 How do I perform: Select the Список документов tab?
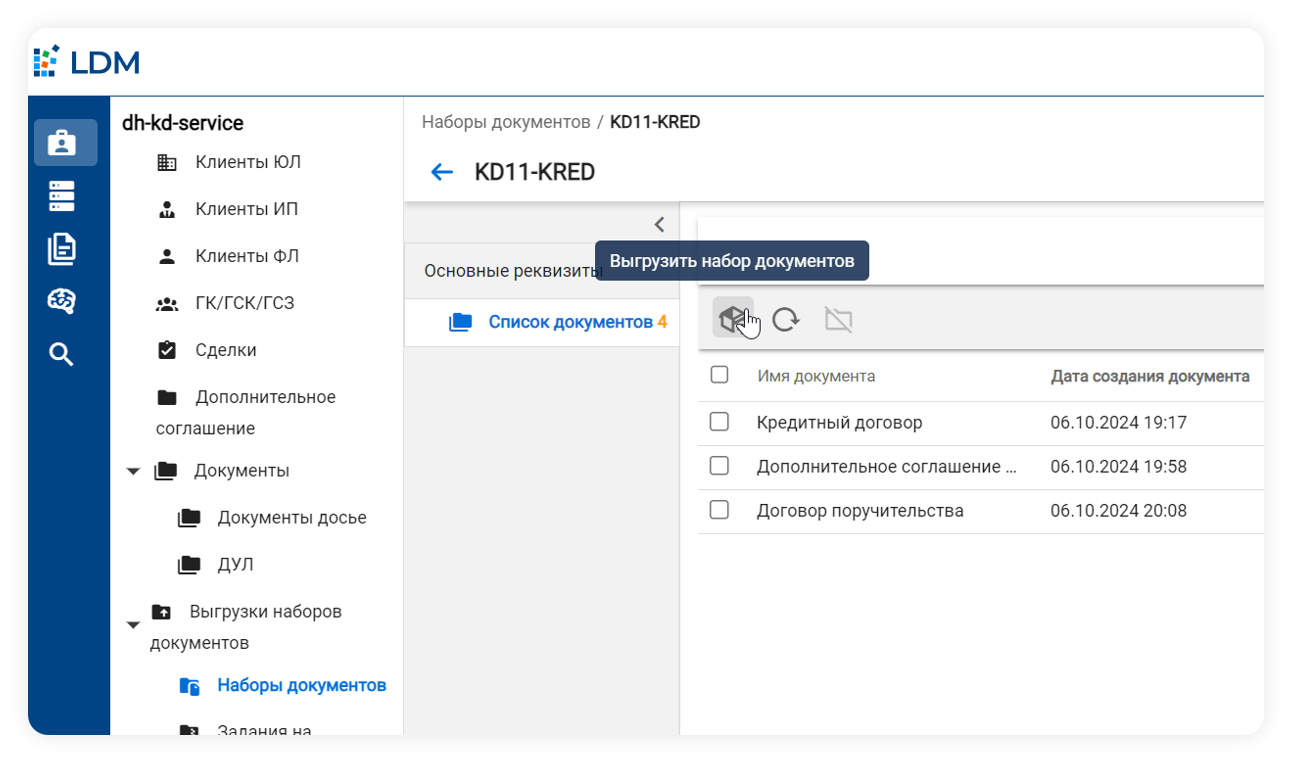point(570,322)
